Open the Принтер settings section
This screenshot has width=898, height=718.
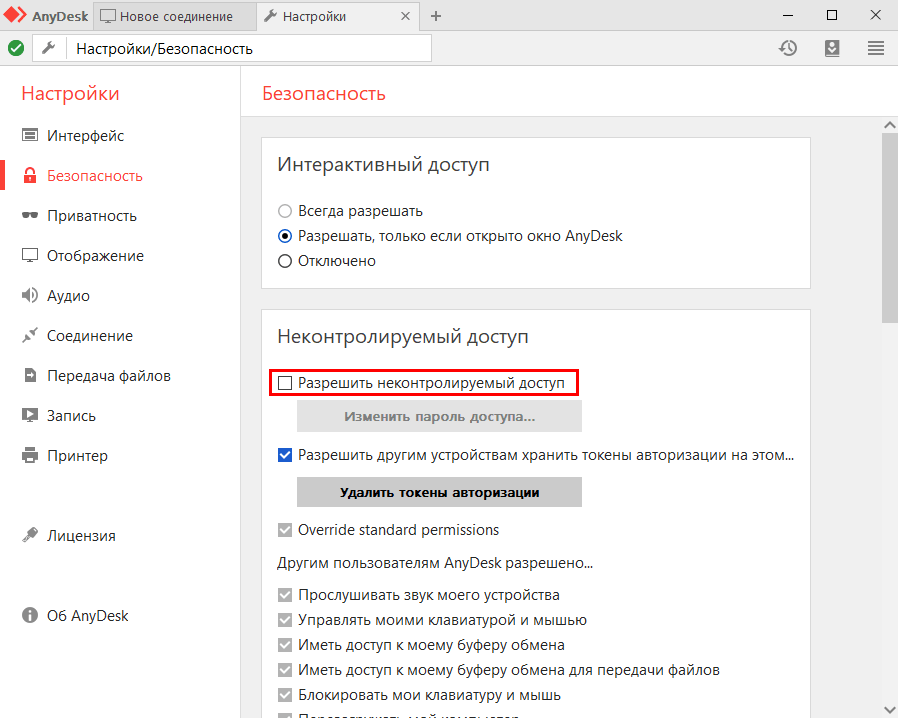pos(77,455)
